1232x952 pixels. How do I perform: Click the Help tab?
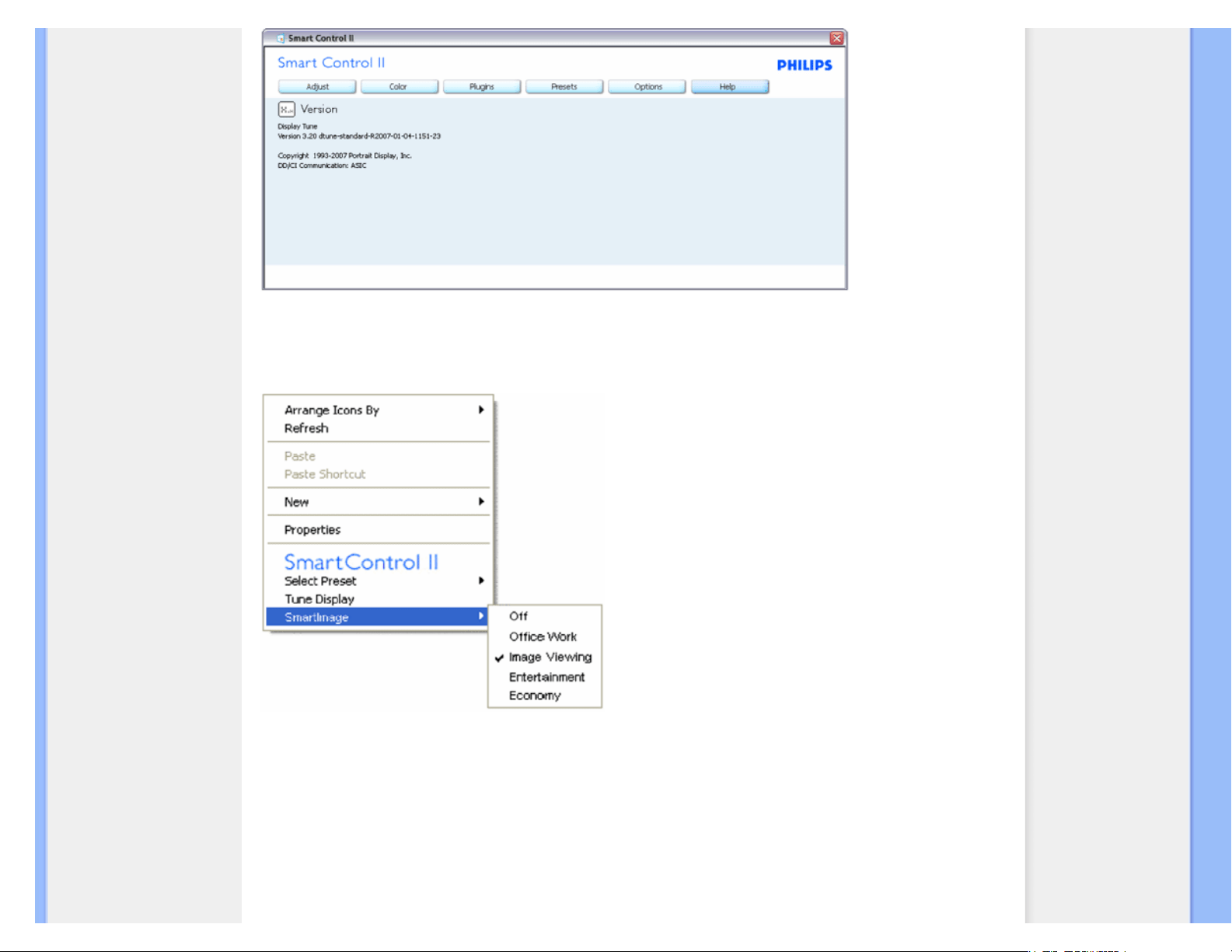point(729,87)
